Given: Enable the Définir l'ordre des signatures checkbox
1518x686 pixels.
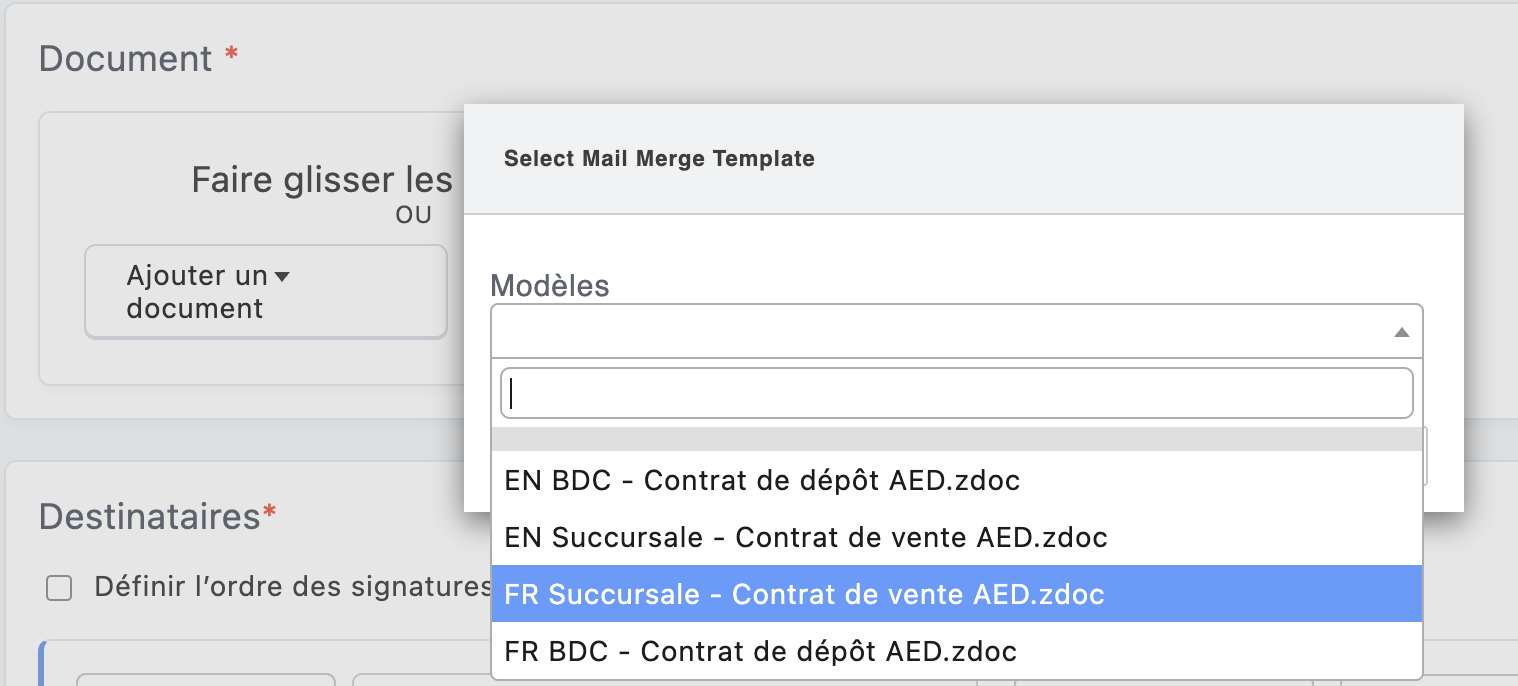Looking at the screenshot, I should pos(60,588).
